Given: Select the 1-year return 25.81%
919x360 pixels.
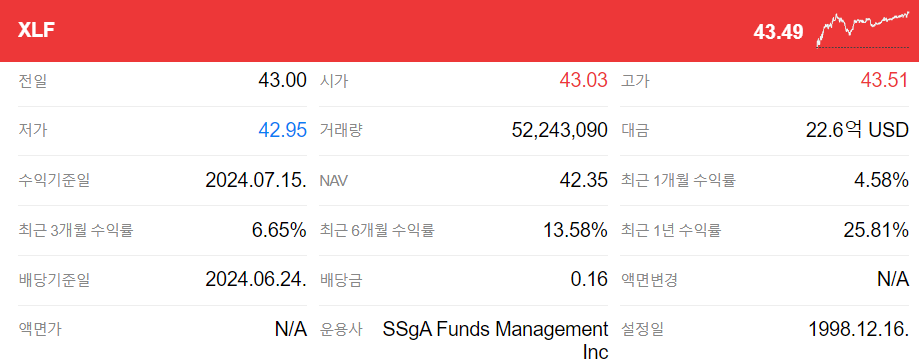Looking at the screenshot, I should tap(876, 230).
